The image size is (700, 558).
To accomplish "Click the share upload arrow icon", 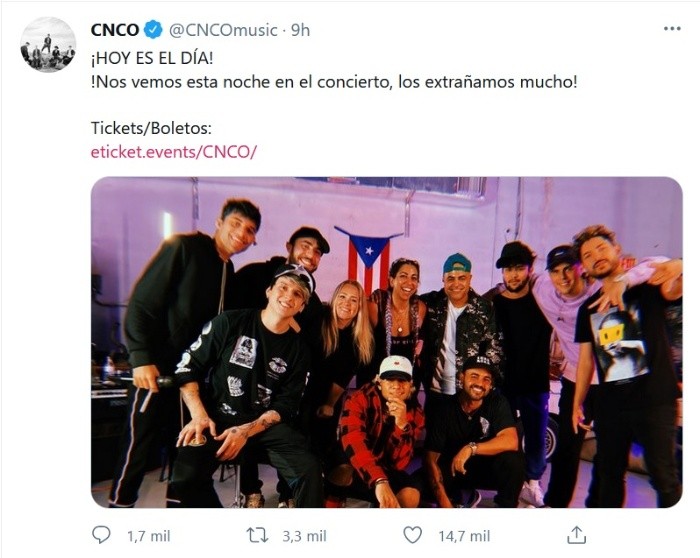I will [x=576, y=535].
